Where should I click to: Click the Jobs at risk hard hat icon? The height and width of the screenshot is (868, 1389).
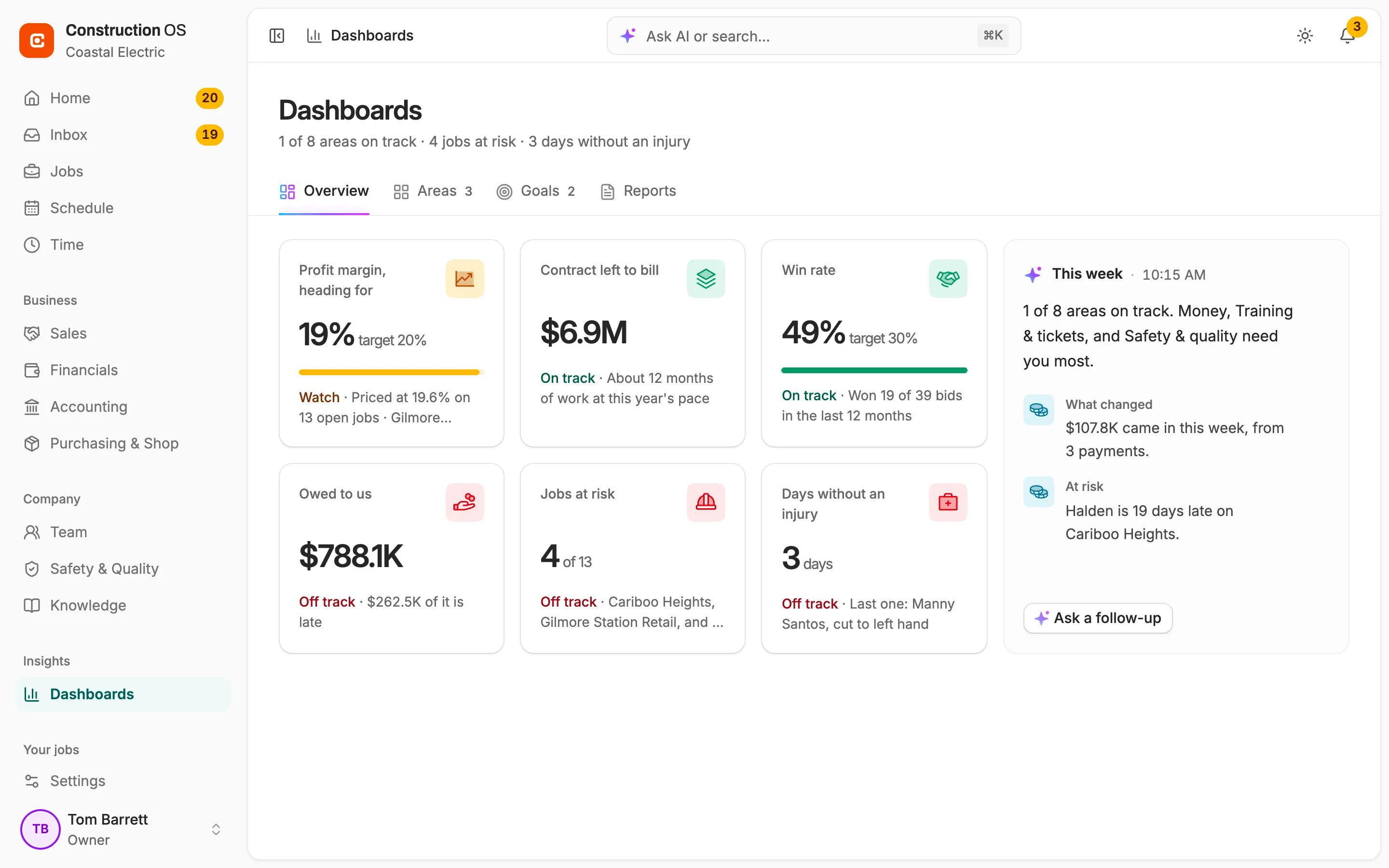706,503
